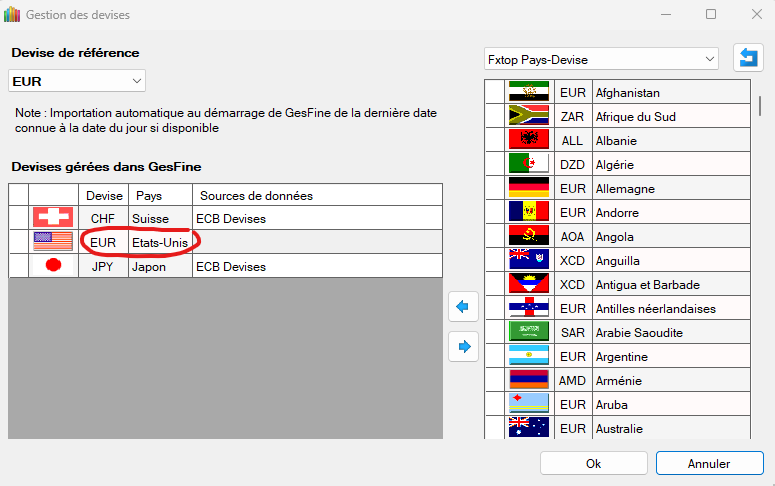
Task: Click the Argentina flag icon
Action: (x=528, y=357)
